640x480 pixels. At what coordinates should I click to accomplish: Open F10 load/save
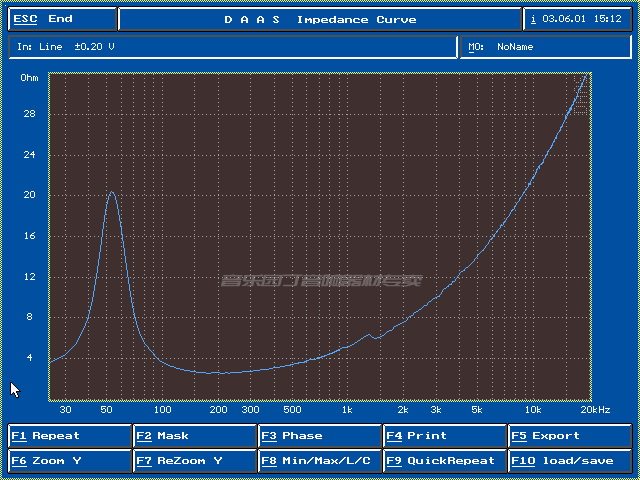click(570, 461)
